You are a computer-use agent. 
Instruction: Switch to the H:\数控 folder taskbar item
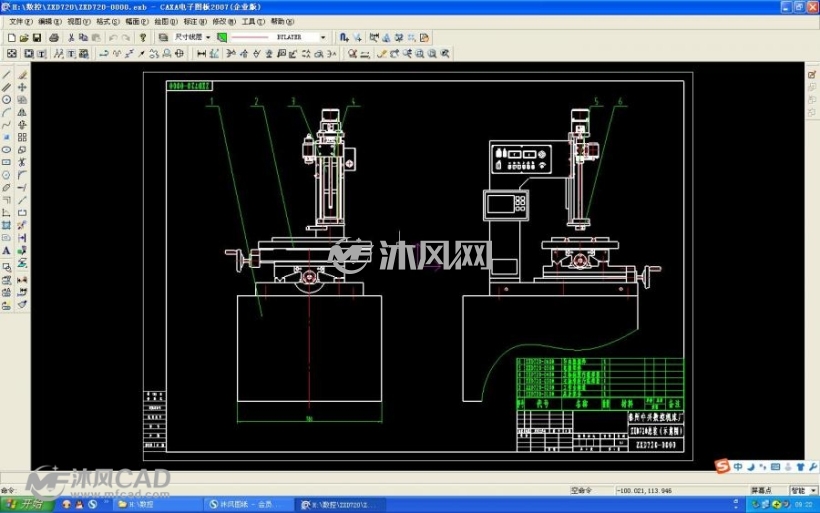(x=157, y=504)
